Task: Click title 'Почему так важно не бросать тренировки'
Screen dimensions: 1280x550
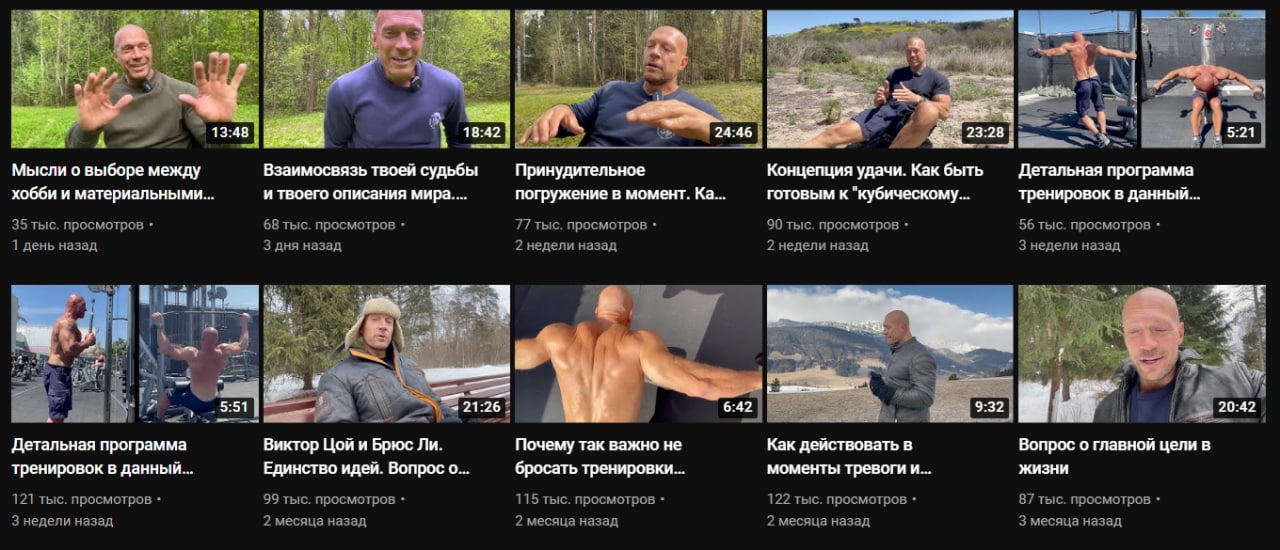Action: (x=600, y=456)
